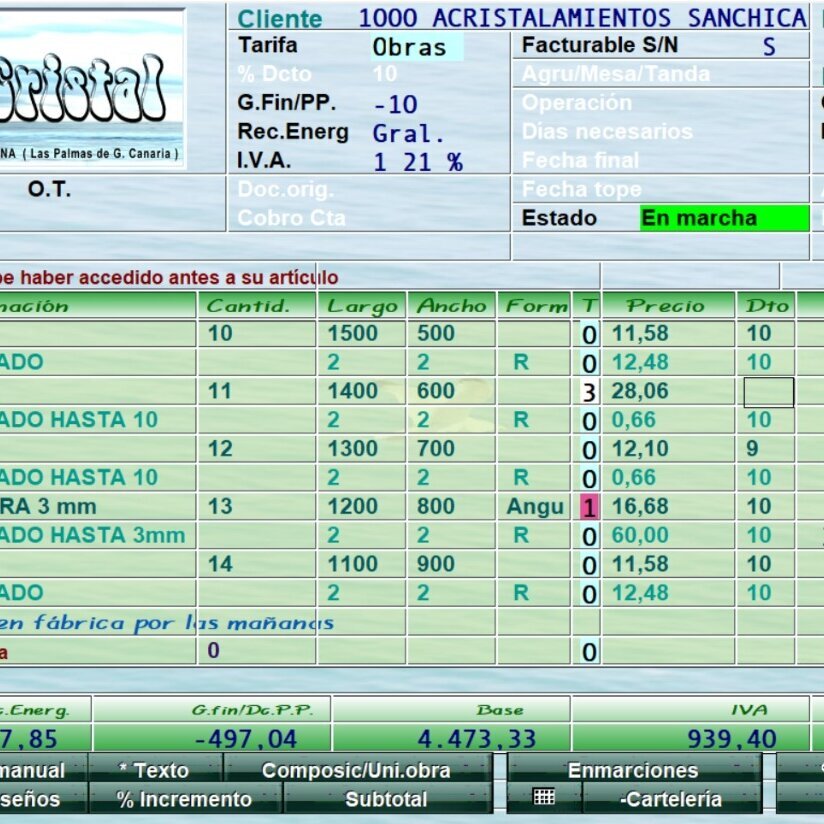Open Composic/Uni.obra option

tap(356, 770)
